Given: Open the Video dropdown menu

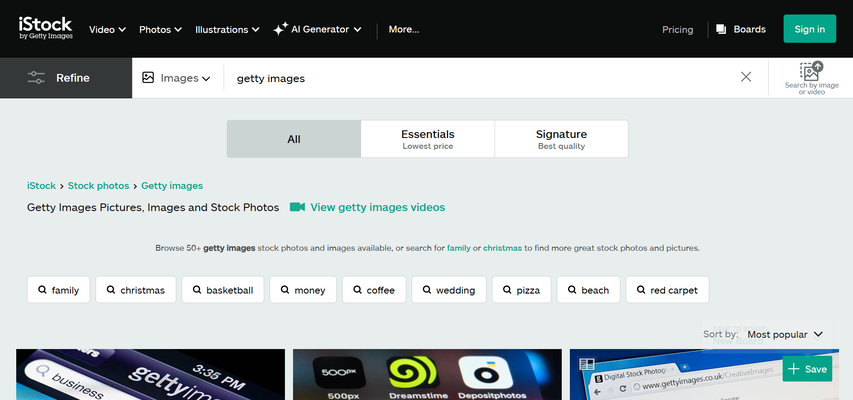Looking at the screenshot, I should click(x=107, y=29).
